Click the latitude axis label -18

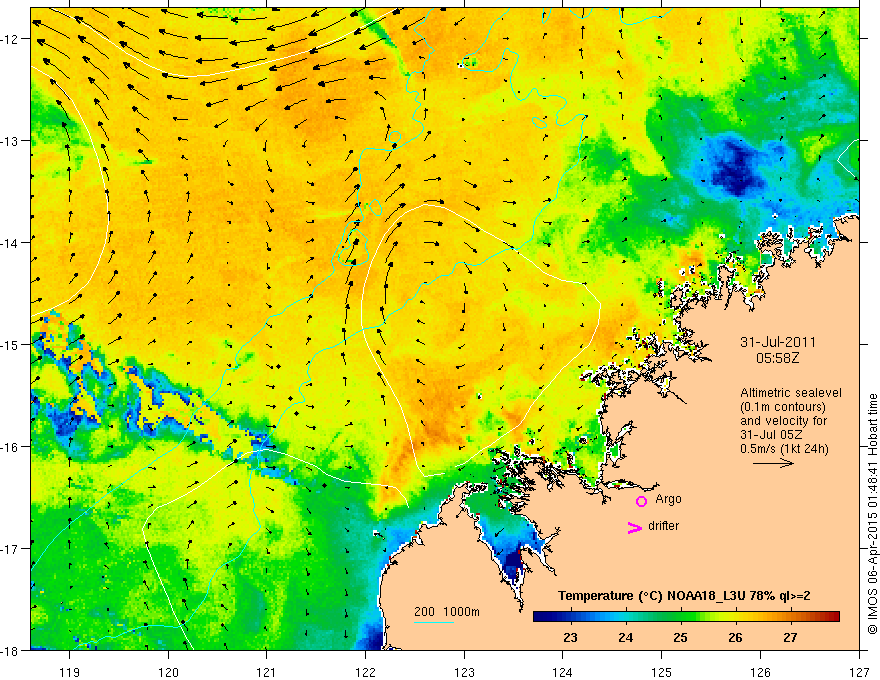click(x=10, y=650)
